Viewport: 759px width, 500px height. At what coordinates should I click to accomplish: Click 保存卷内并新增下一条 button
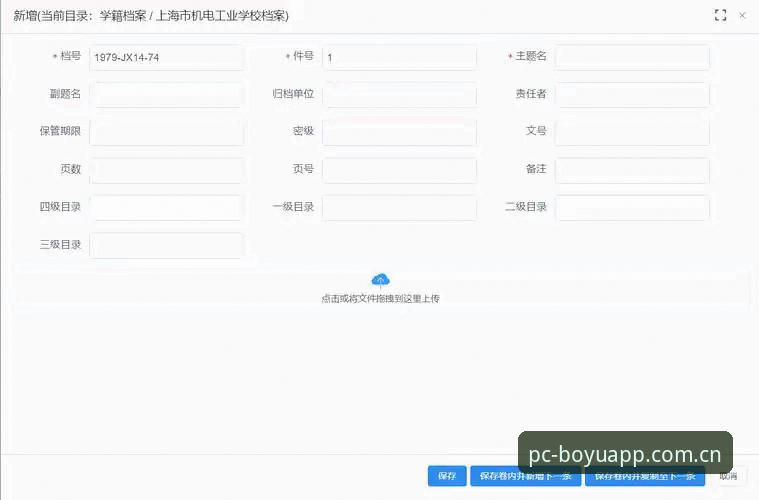(x=525, y=476)
